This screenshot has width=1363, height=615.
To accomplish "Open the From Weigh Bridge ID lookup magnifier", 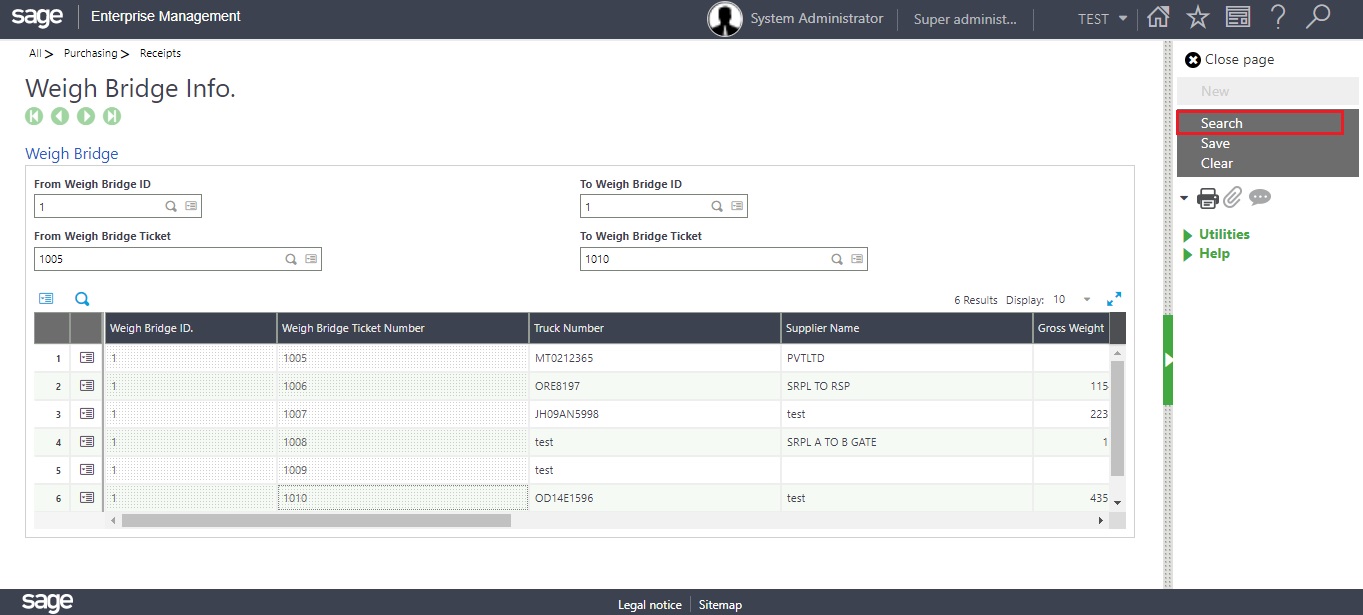I will tap(170, 205).
